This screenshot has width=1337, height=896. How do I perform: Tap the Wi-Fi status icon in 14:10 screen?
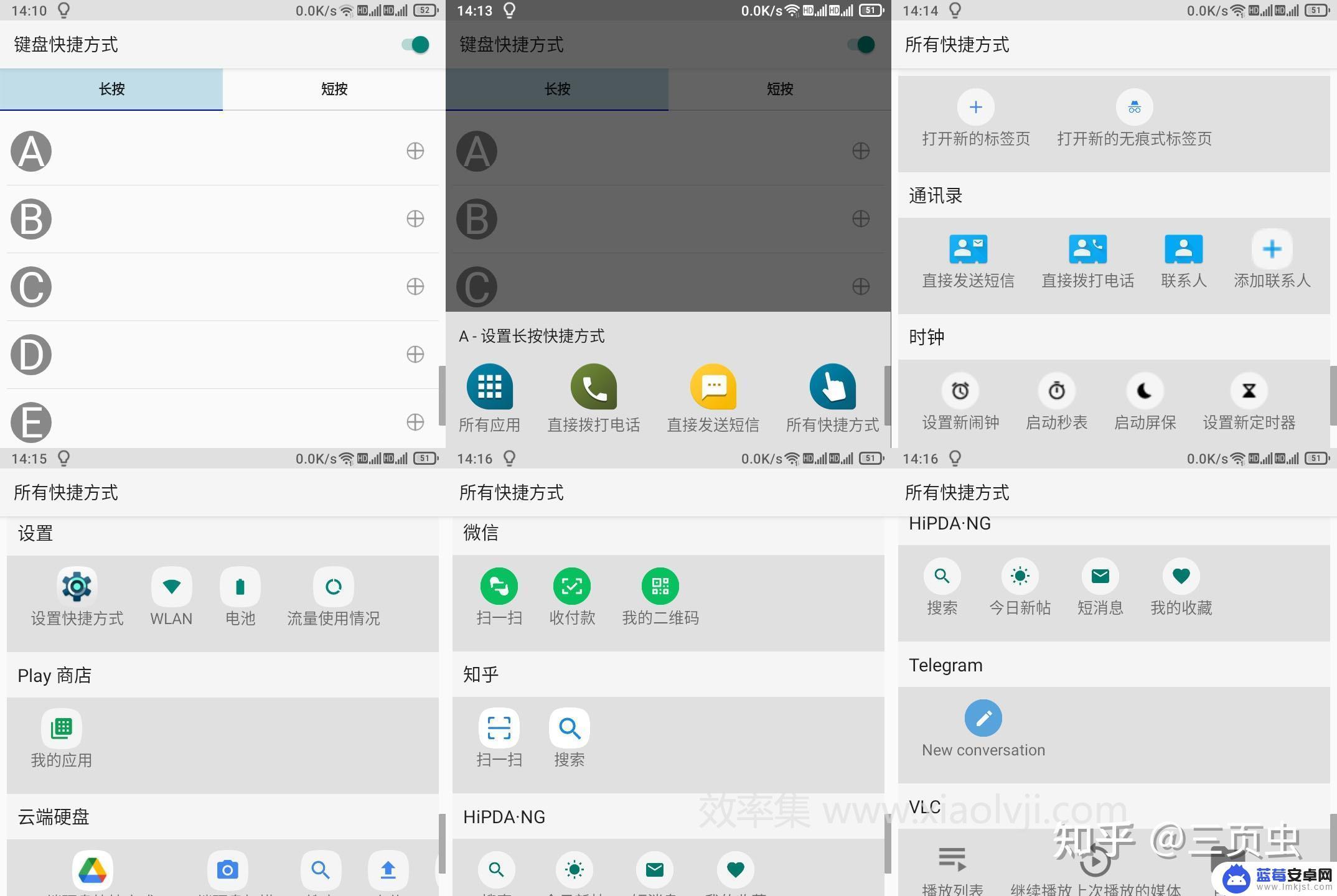point(347,11)
